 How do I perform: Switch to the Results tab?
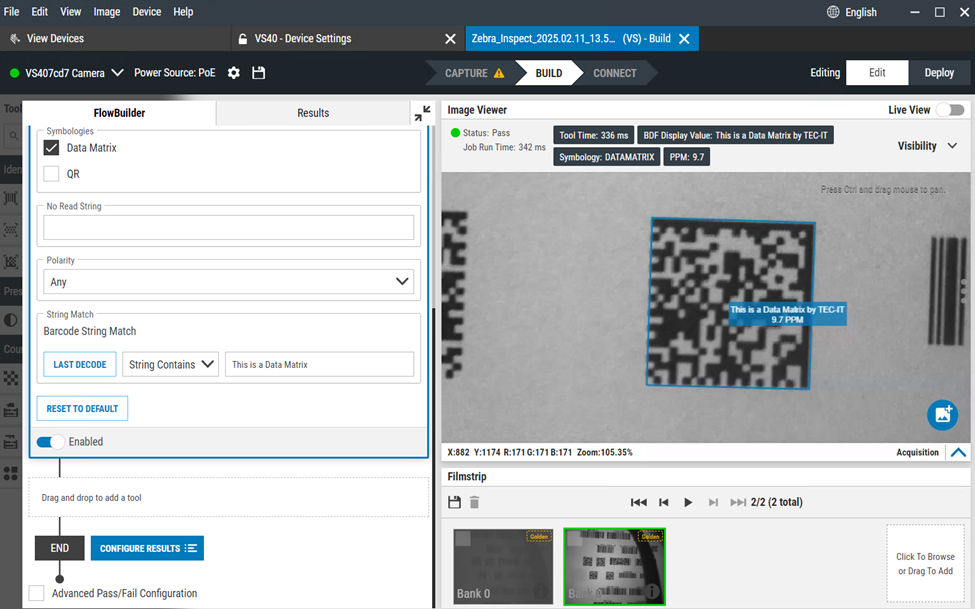coord(313,113)
